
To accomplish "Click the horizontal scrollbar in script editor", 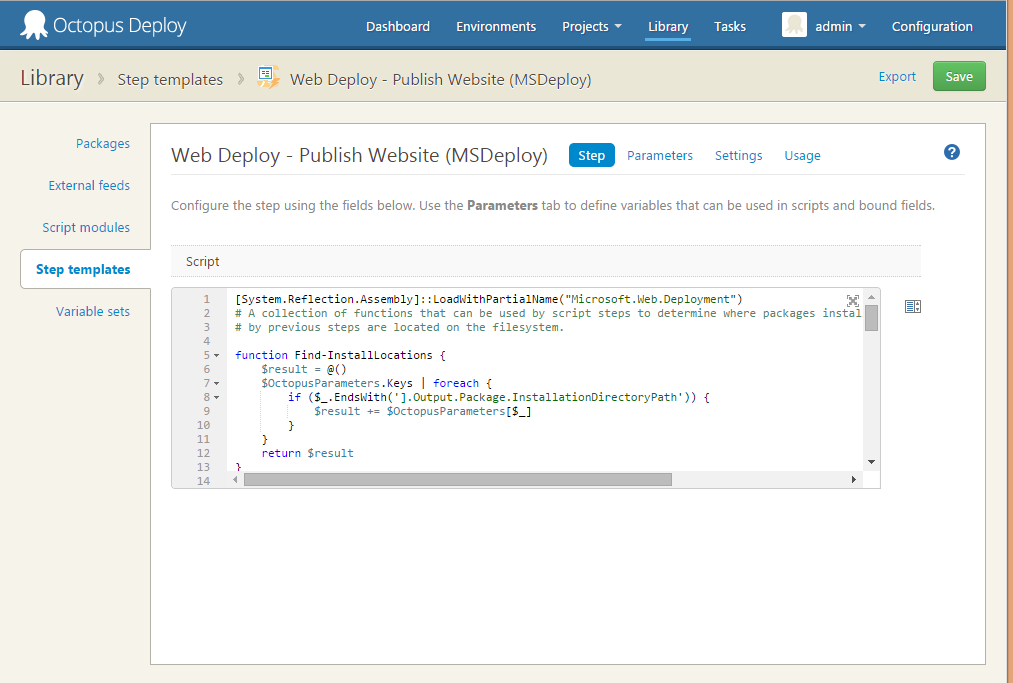I will point(457,480).
